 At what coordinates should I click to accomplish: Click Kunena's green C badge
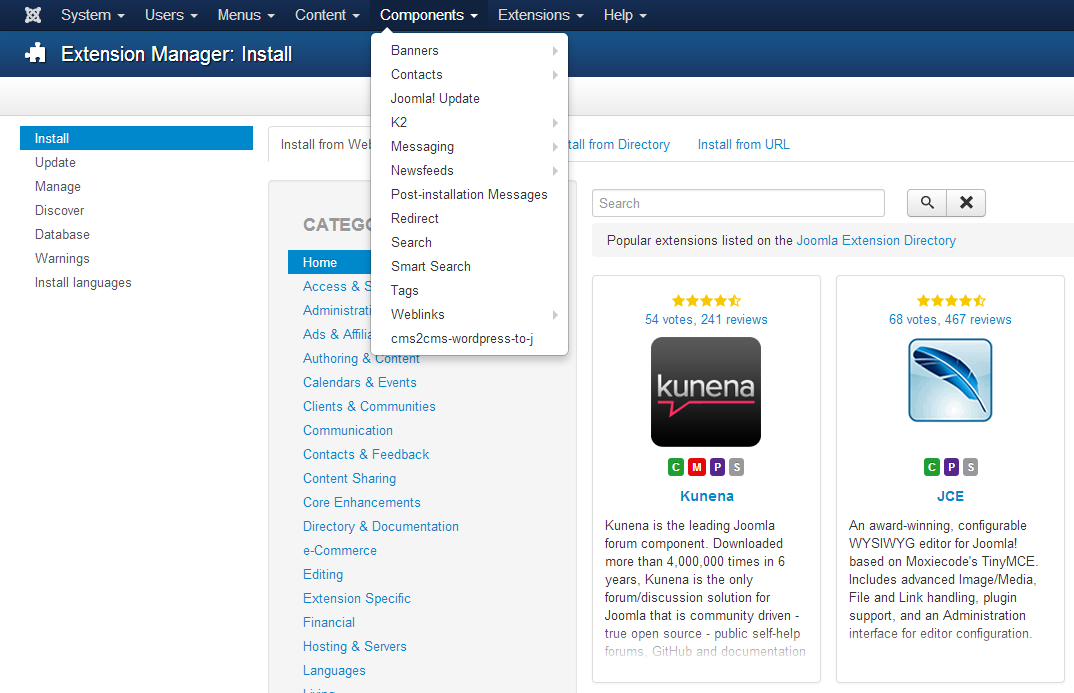[676, 467]
